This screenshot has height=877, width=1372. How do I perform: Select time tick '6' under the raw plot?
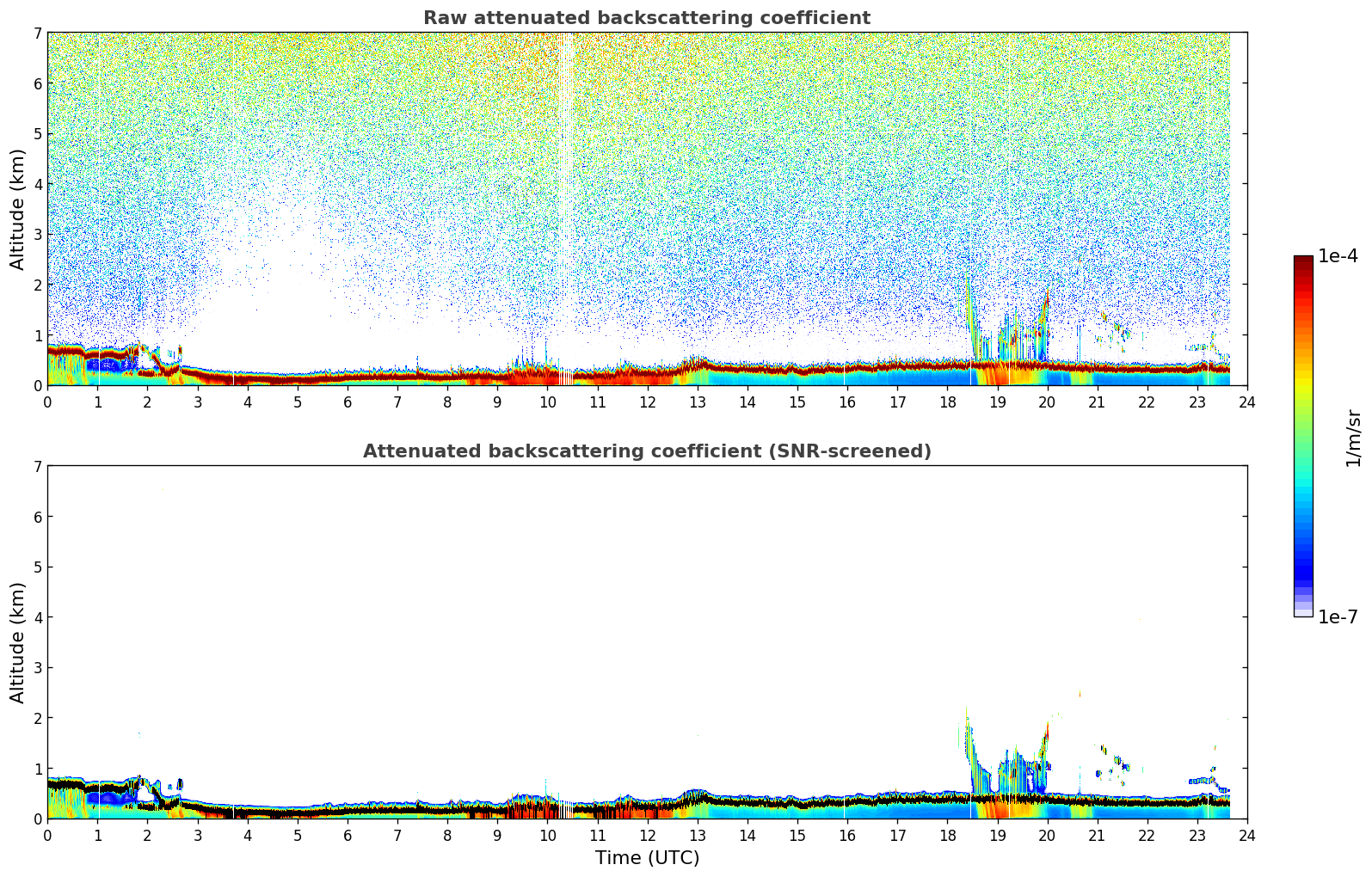(x=348, y=402)
